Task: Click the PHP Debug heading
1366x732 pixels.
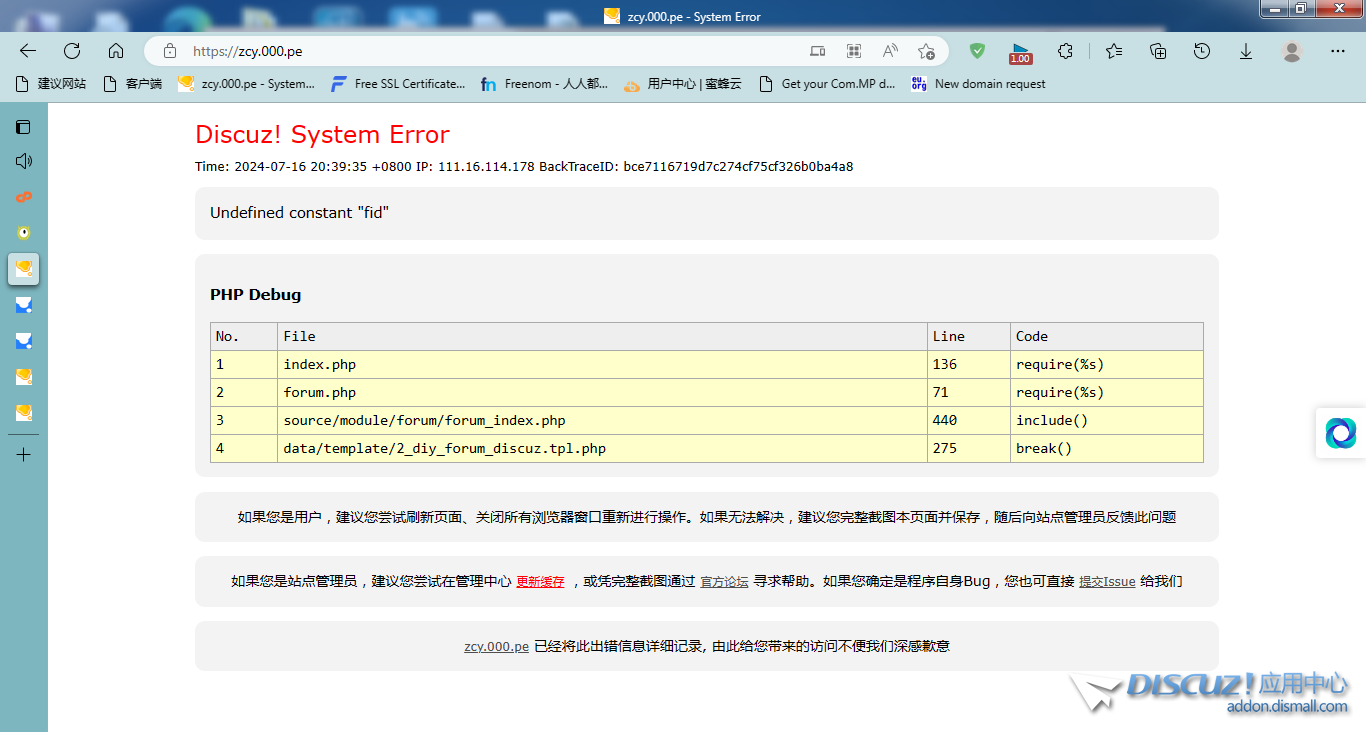Action: click(255, 294)
